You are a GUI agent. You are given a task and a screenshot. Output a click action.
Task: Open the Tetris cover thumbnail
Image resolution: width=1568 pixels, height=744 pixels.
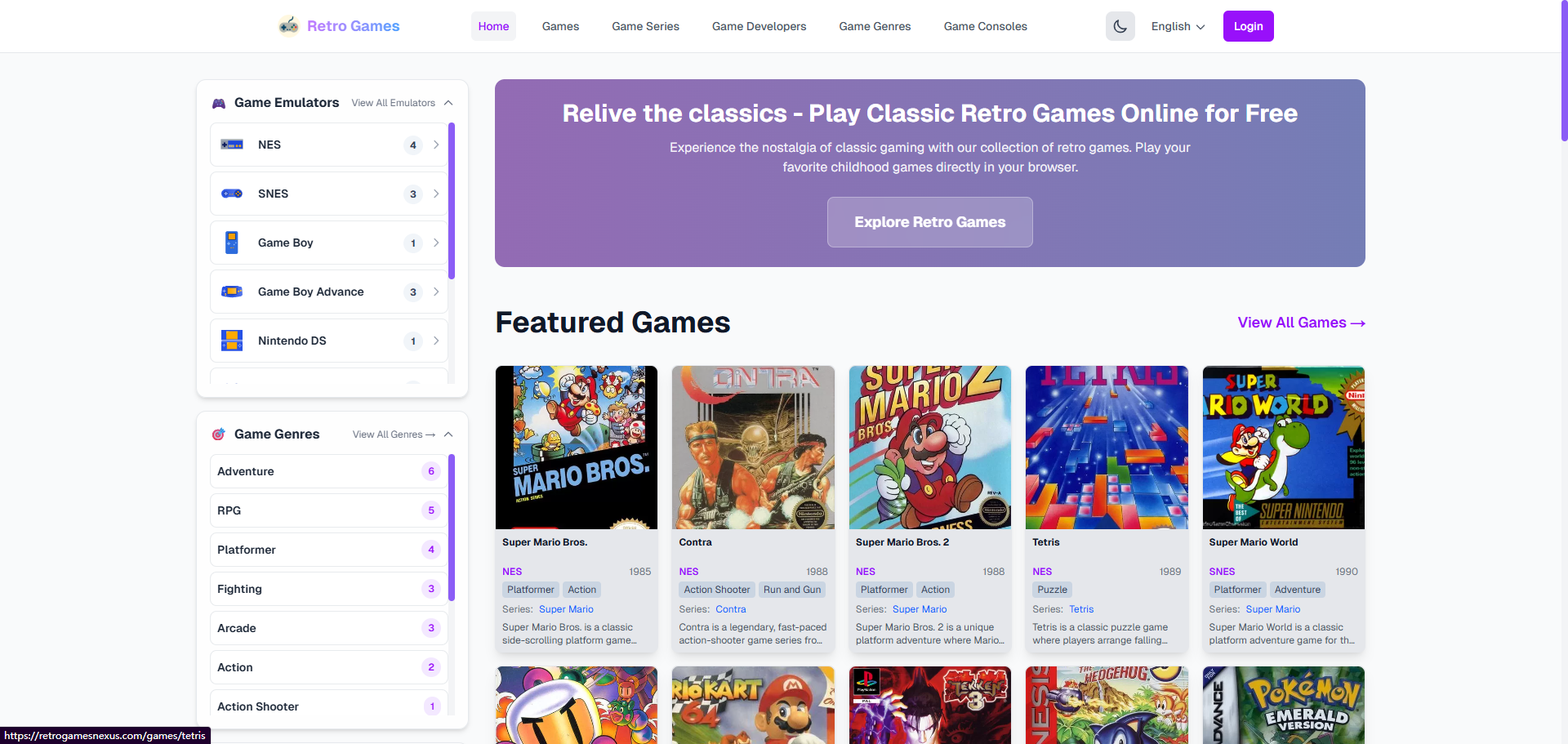click(x=1107, y=448)
